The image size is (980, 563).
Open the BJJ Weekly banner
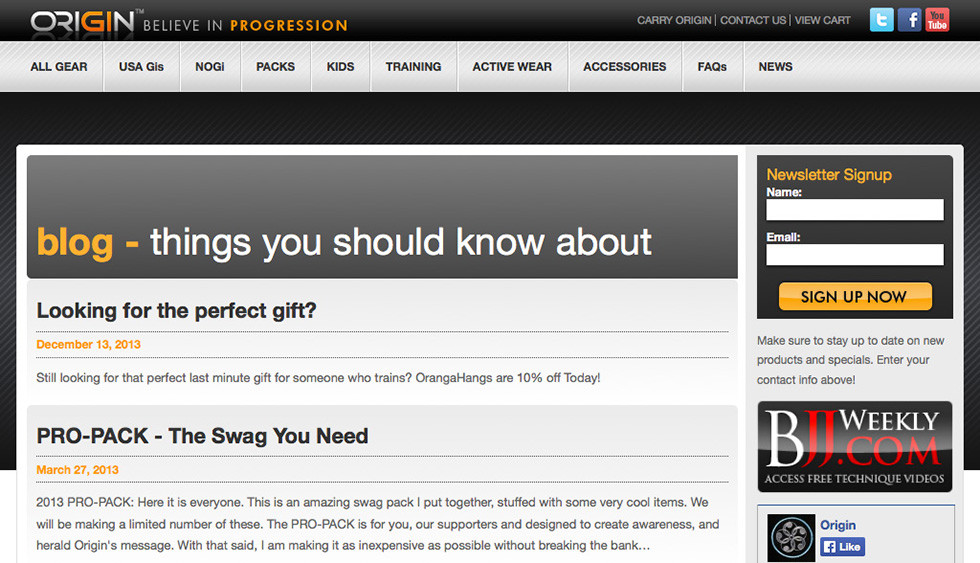(854, 446)
